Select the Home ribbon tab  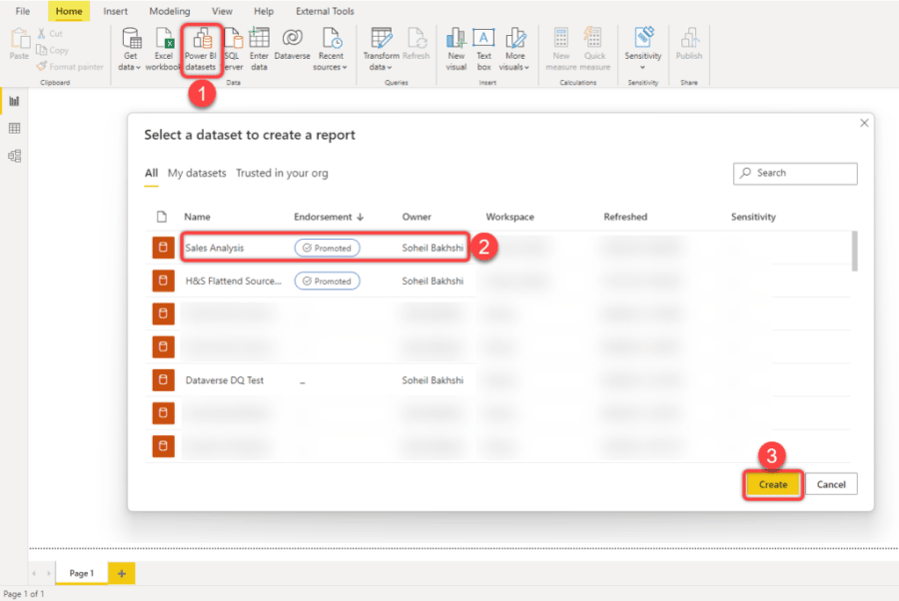click(x=69, y=11)
